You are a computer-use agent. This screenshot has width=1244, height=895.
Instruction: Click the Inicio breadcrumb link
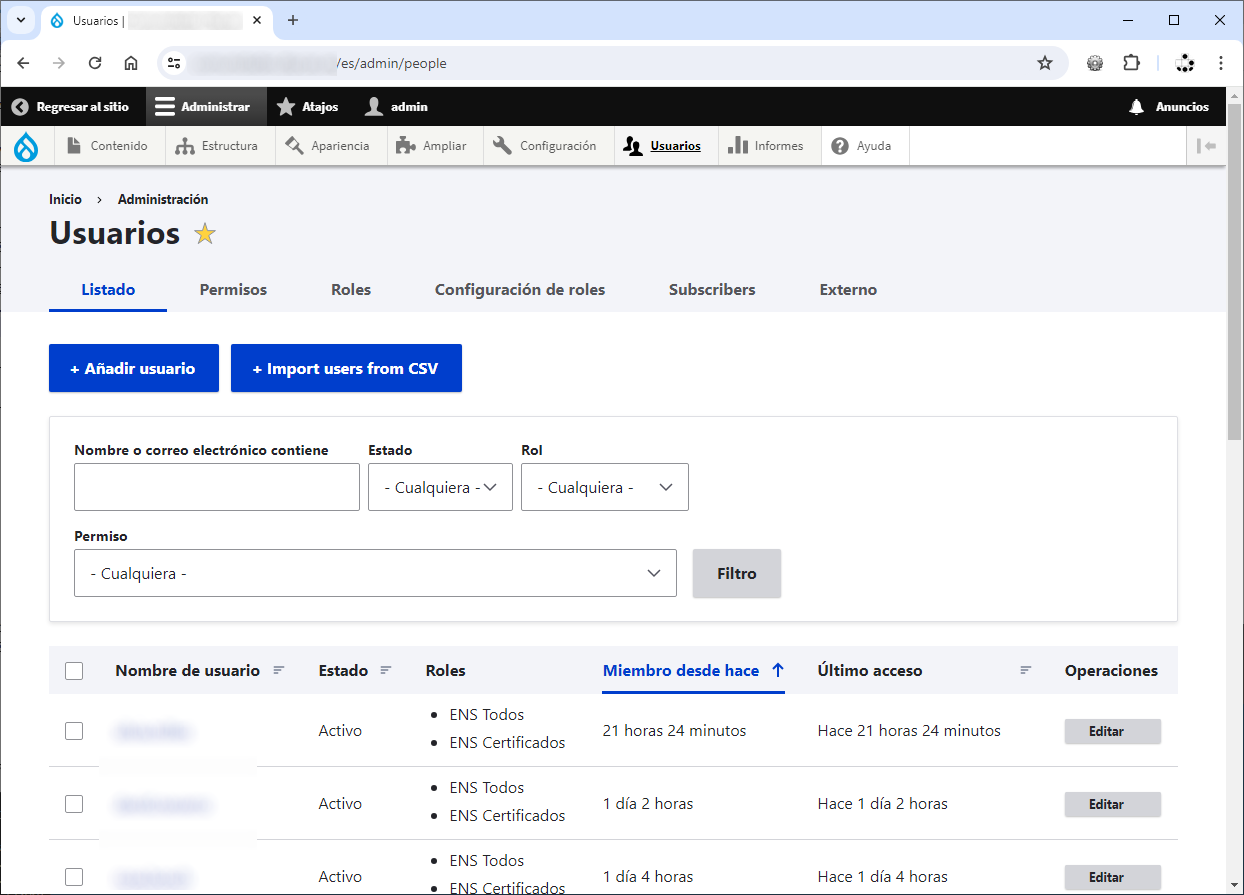click(x=65, y=199)
